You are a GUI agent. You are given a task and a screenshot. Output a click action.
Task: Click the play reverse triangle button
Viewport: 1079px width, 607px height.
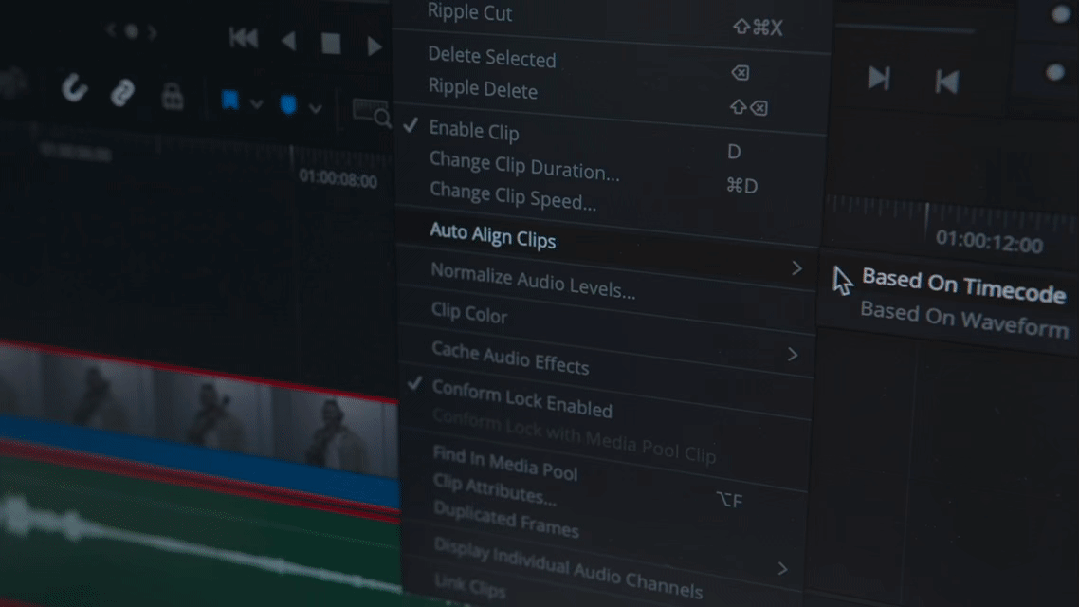tap(289, 41)
